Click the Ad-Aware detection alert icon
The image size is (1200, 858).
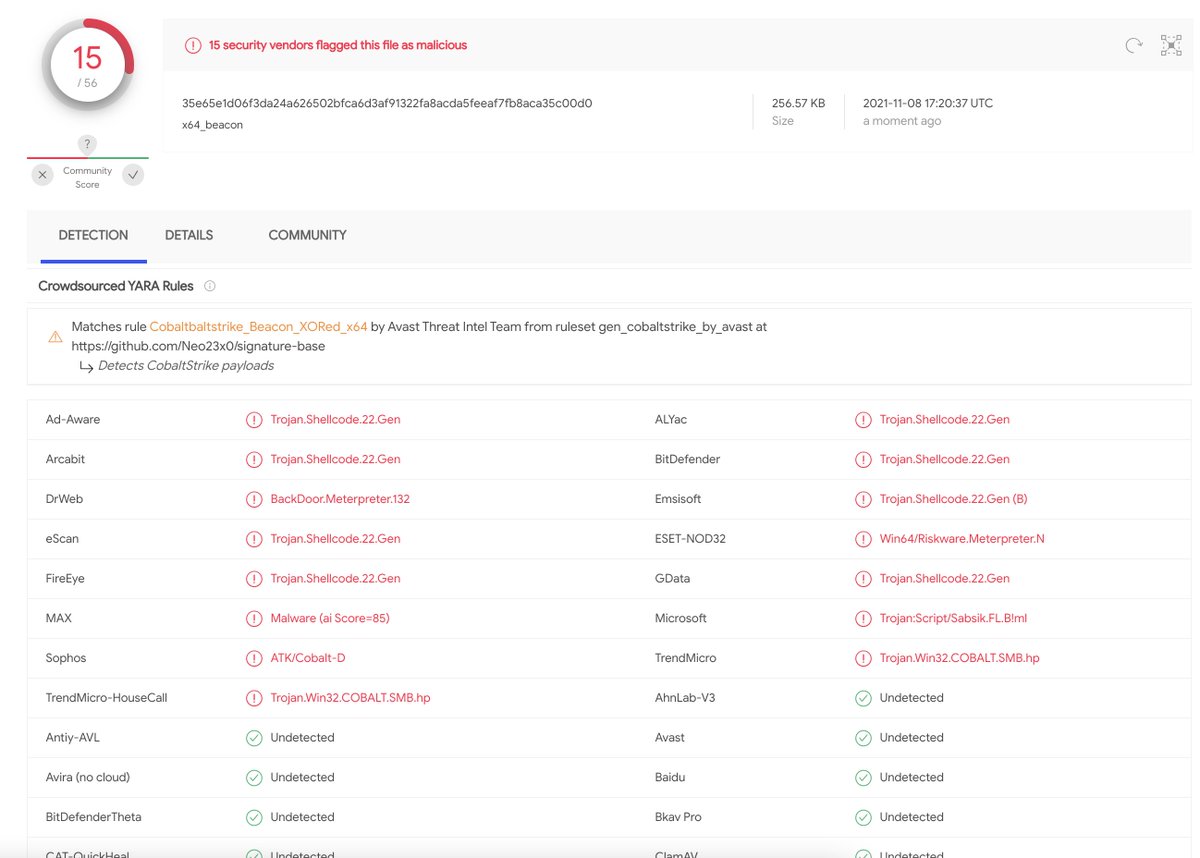point(254,420)
